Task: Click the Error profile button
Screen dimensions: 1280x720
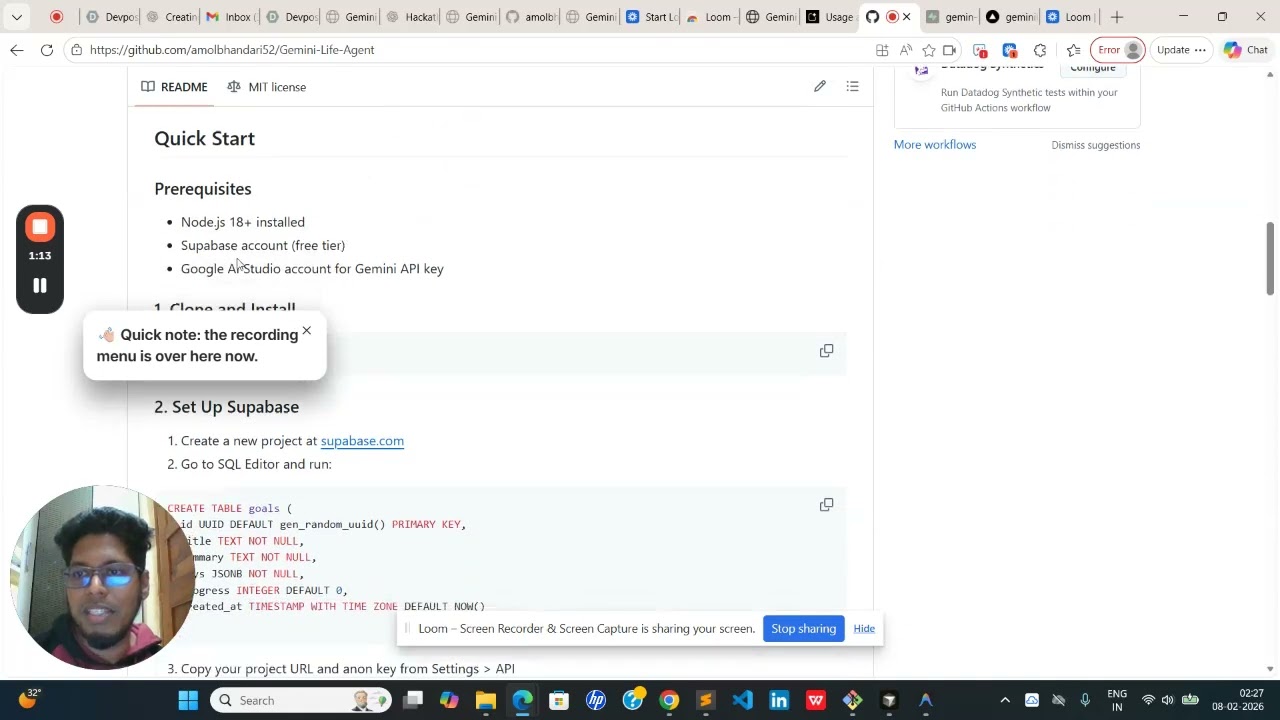Action: click(1120, 50)
